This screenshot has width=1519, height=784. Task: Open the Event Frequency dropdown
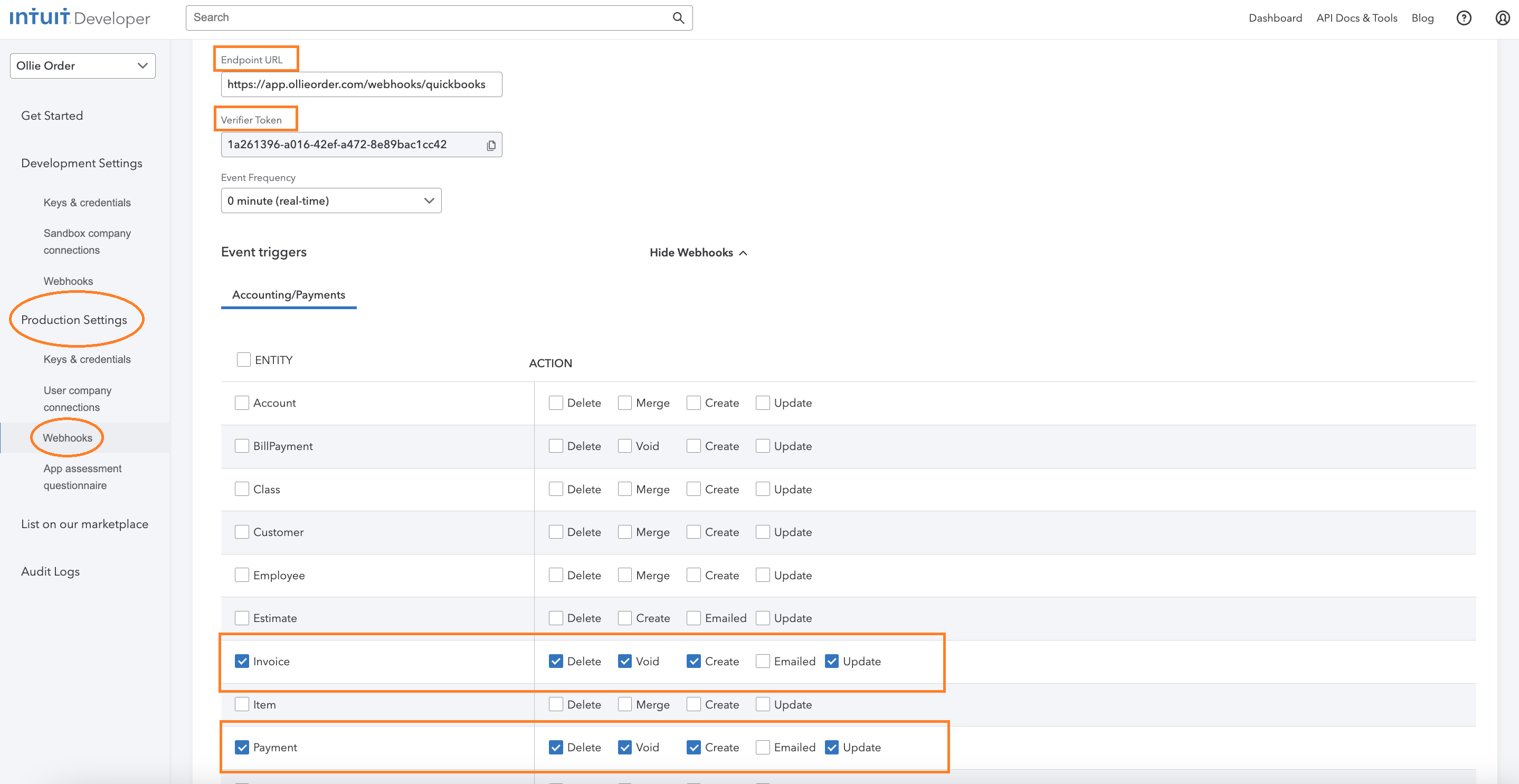(331, 200)
